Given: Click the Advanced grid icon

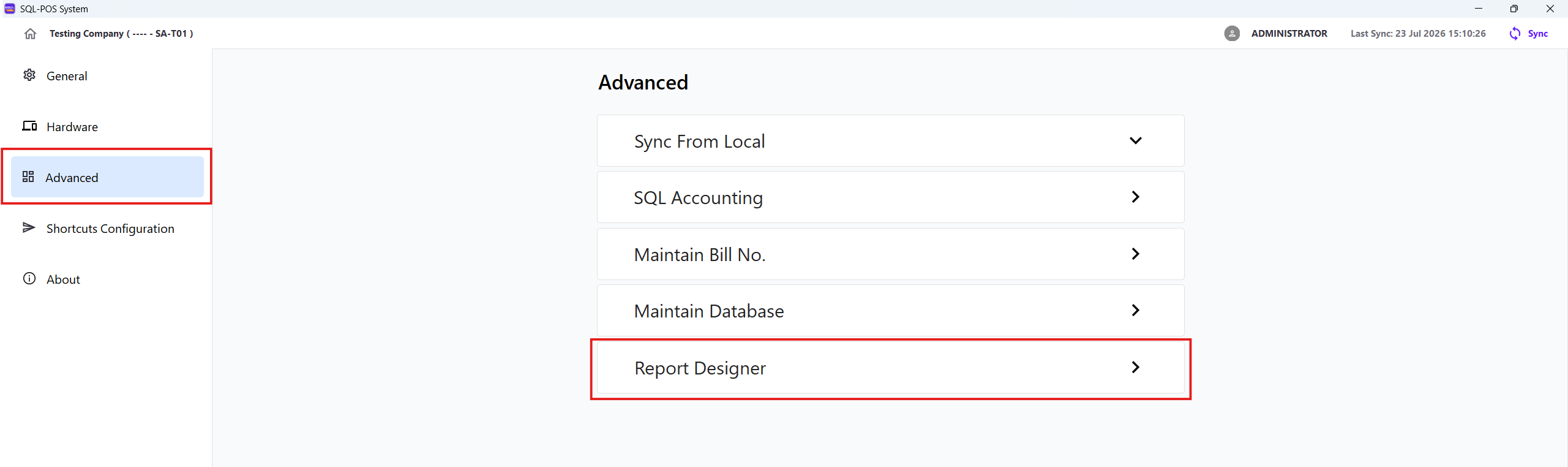Looking at the screenshot, I should (28, 177).
